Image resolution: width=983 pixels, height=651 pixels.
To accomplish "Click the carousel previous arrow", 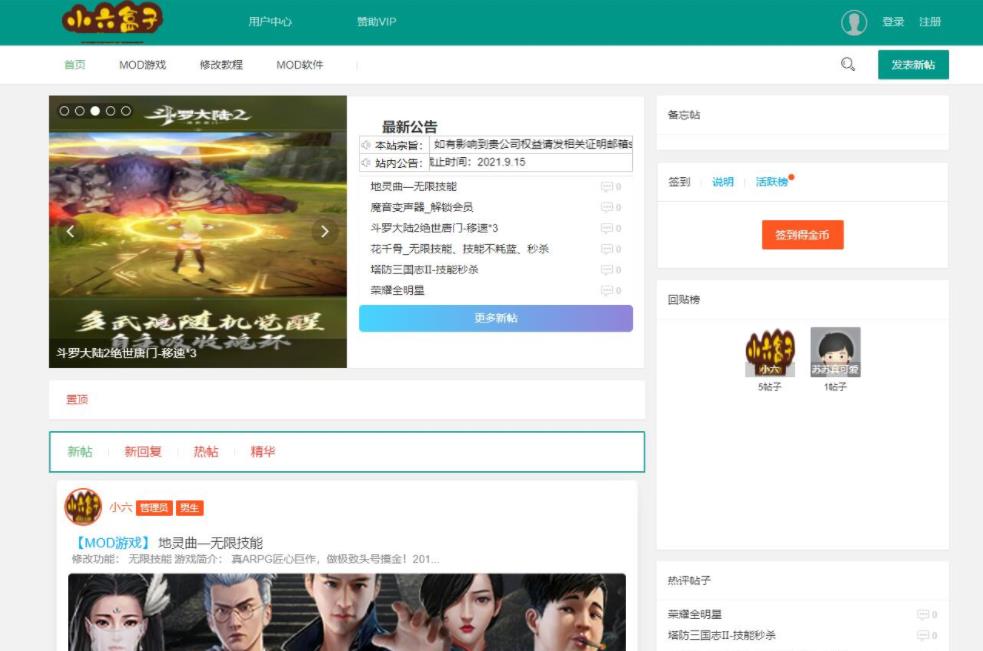I will point(69,231).
